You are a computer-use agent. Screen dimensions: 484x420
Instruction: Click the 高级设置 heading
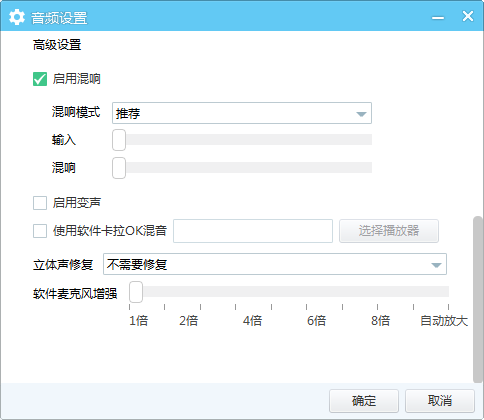click(57, 45)
